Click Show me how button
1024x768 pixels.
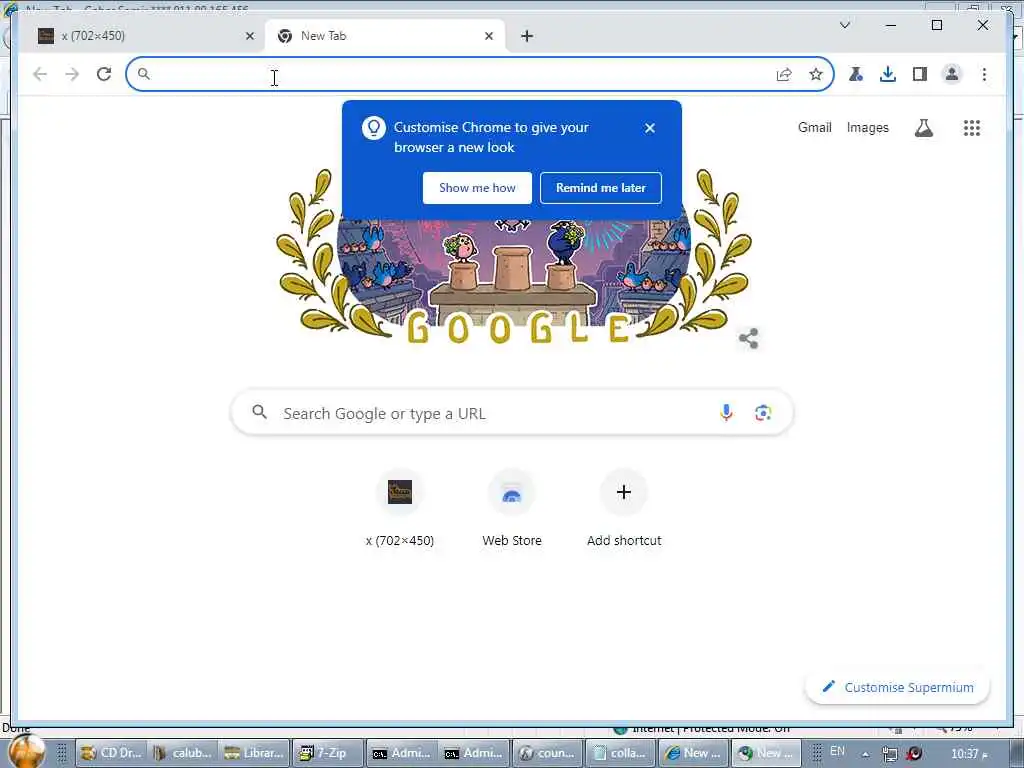(477, 188)
